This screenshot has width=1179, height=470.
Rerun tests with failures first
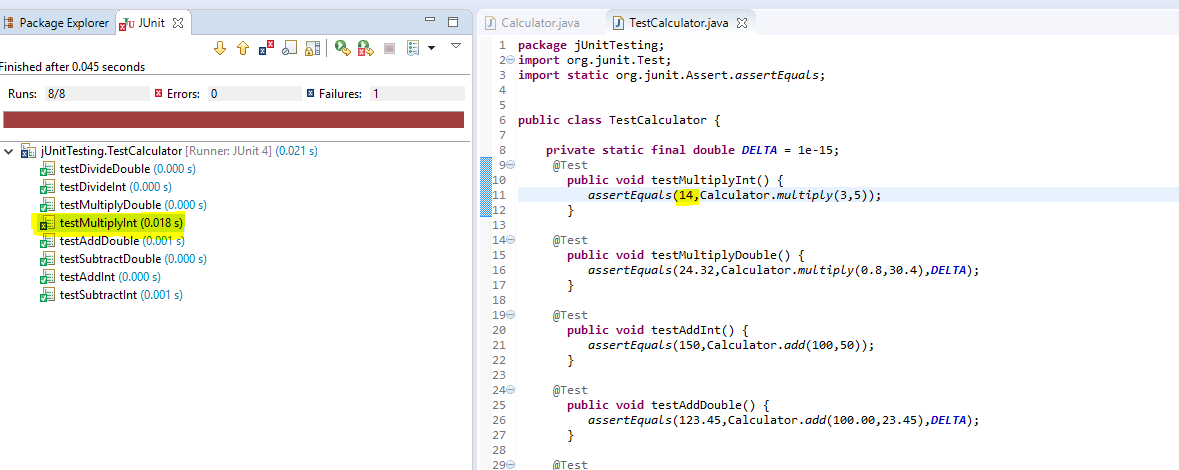pos(365,49)
